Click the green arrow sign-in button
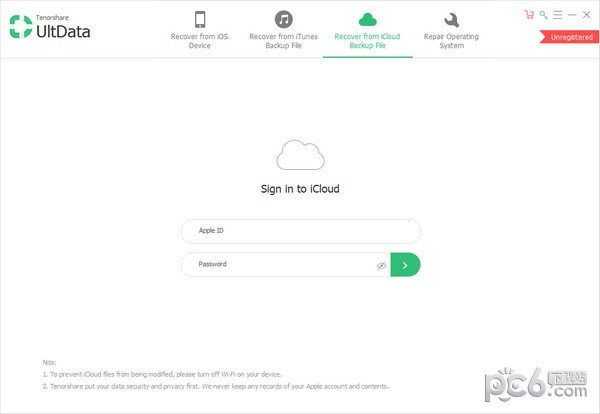Screen dimensions: 600x414 click(x=405, y=265)
